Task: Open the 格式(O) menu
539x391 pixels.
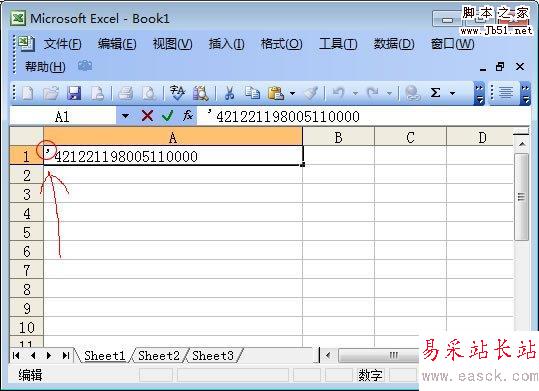Action: tap(281, 44)
